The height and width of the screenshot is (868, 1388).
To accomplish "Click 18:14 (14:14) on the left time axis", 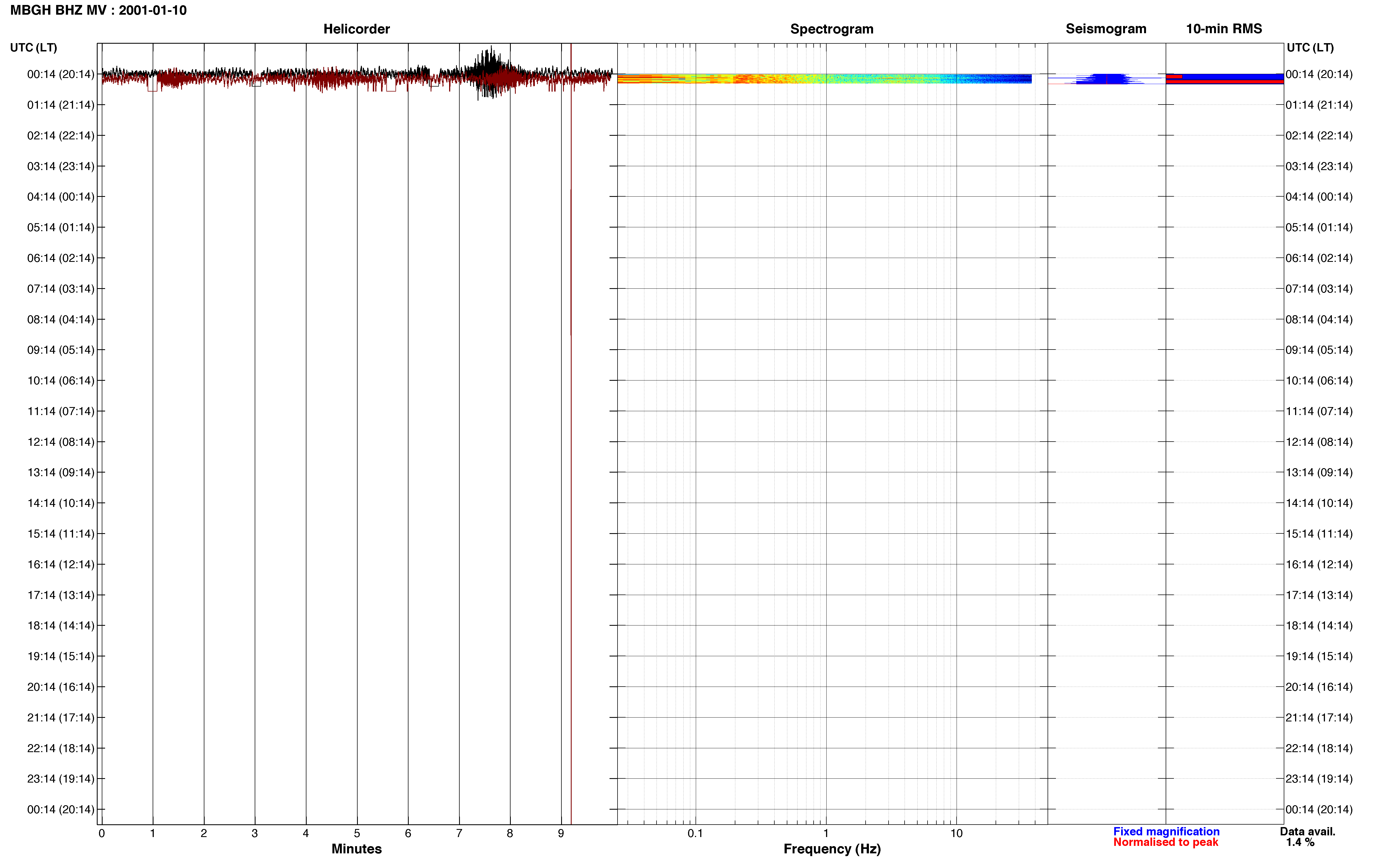I will click(60, 626).
